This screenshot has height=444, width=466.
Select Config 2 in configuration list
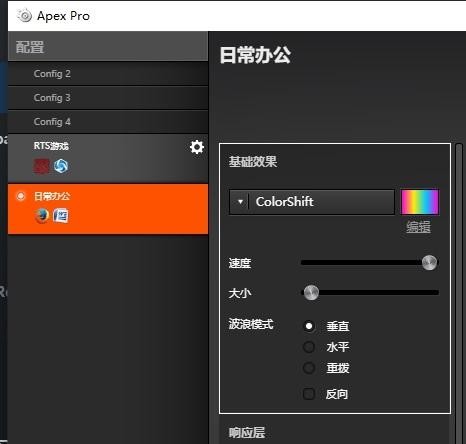tap(108, 74)
